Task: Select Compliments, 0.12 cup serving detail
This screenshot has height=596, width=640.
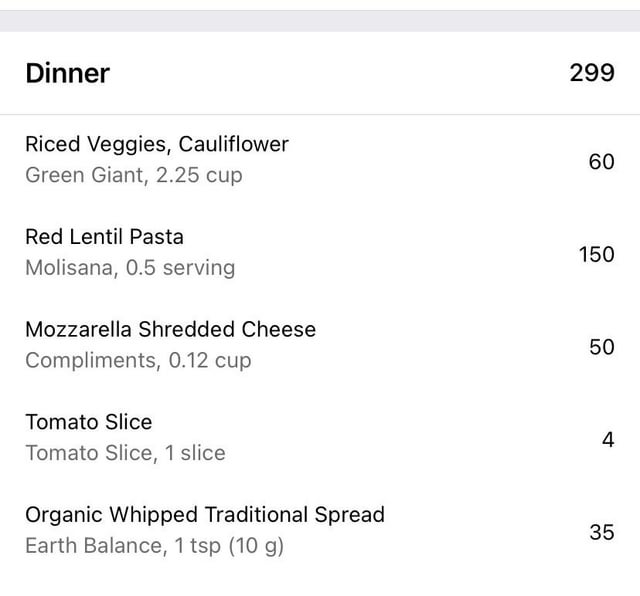Action: [x=138, y=361]
